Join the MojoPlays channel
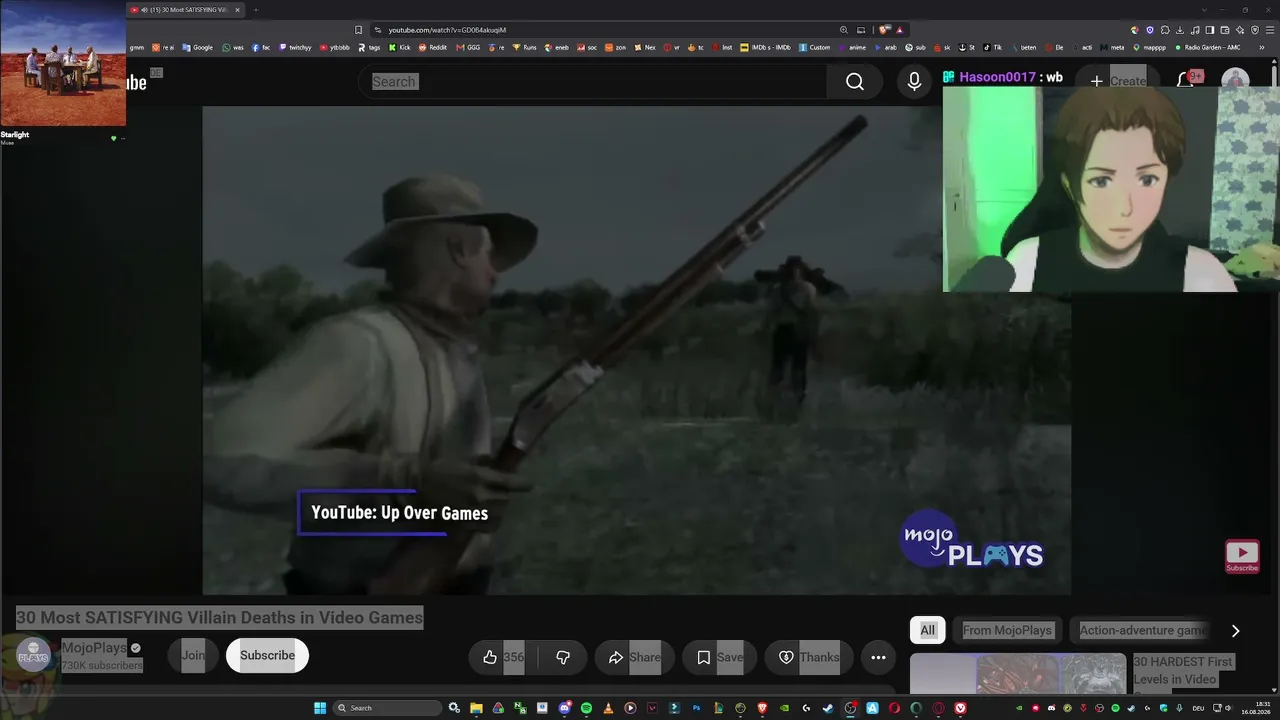Viewport: 1280px width, 720px height. click(193, 656)
